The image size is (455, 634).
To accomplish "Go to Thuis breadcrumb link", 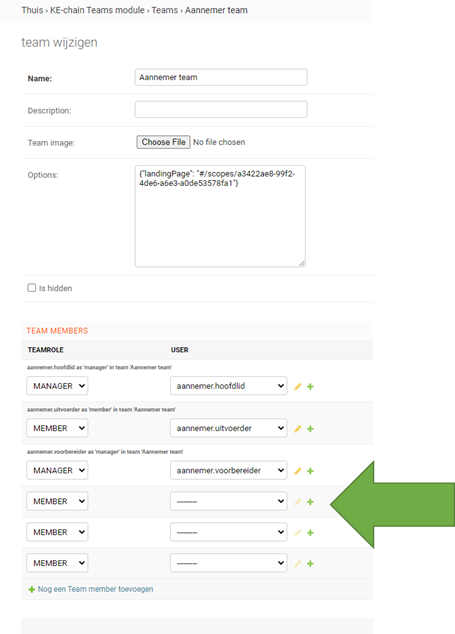I will pyautogui.click(x=32, y=10).
